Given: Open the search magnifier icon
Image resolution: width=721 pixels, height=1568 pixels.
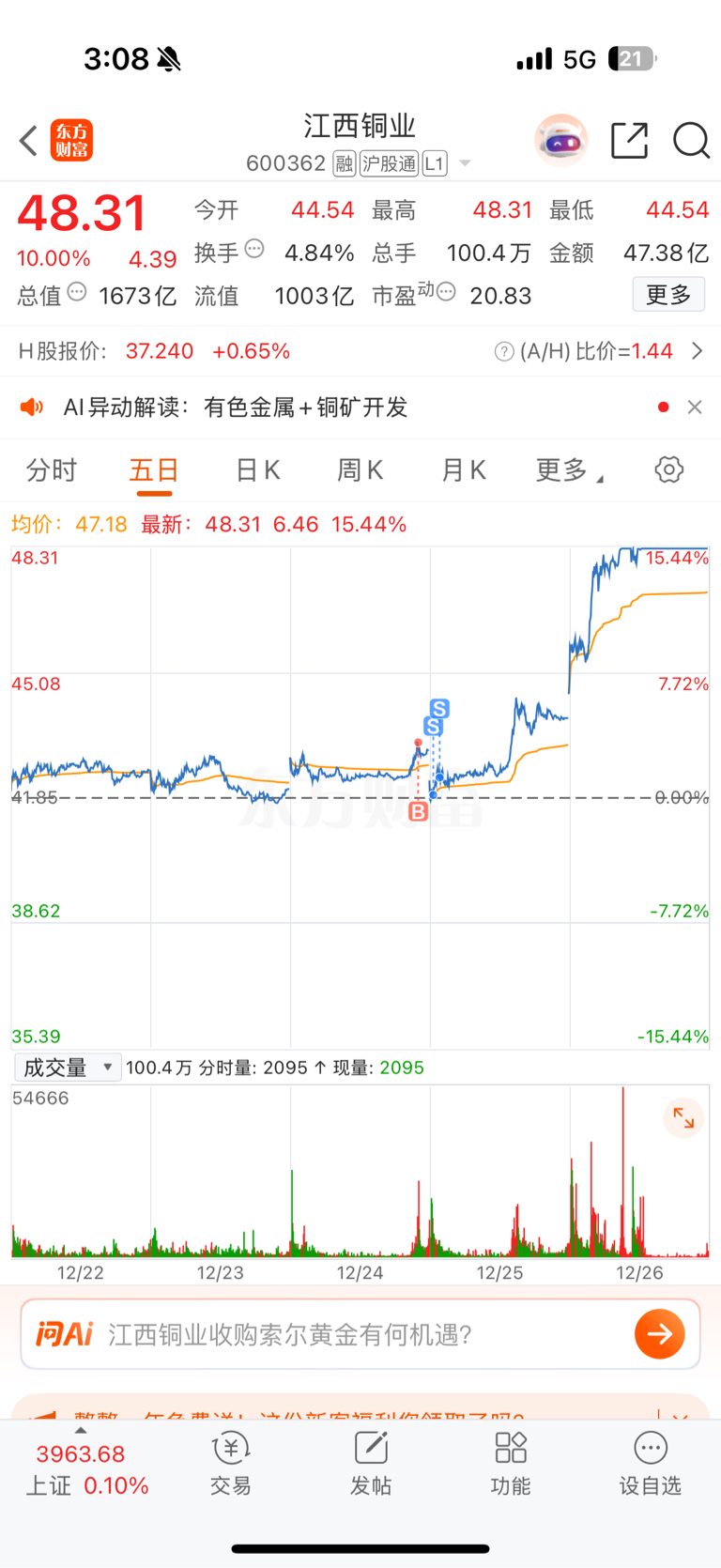Looking at the screenshot, I should click(x=691, y=141).
